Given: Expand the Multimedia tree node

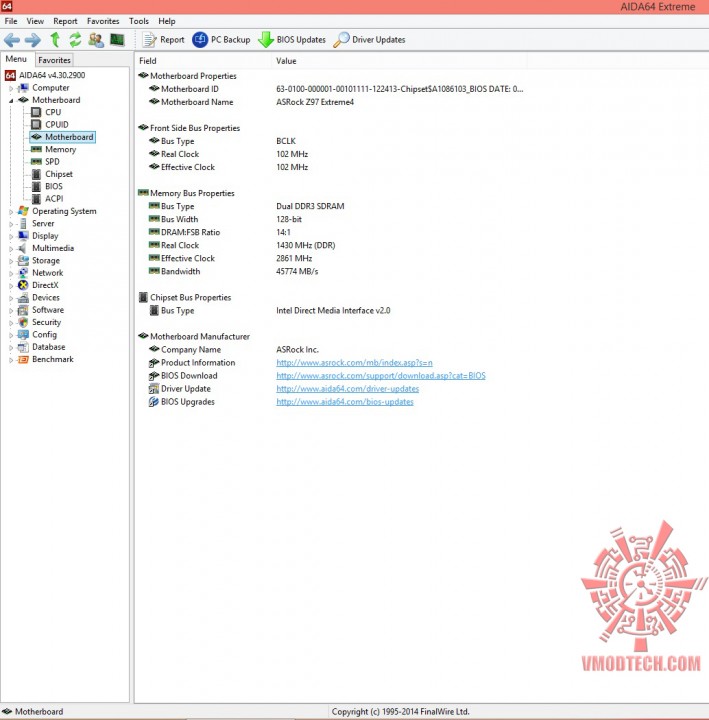Looking at the screenshot, I should click(x=11, y=249).
